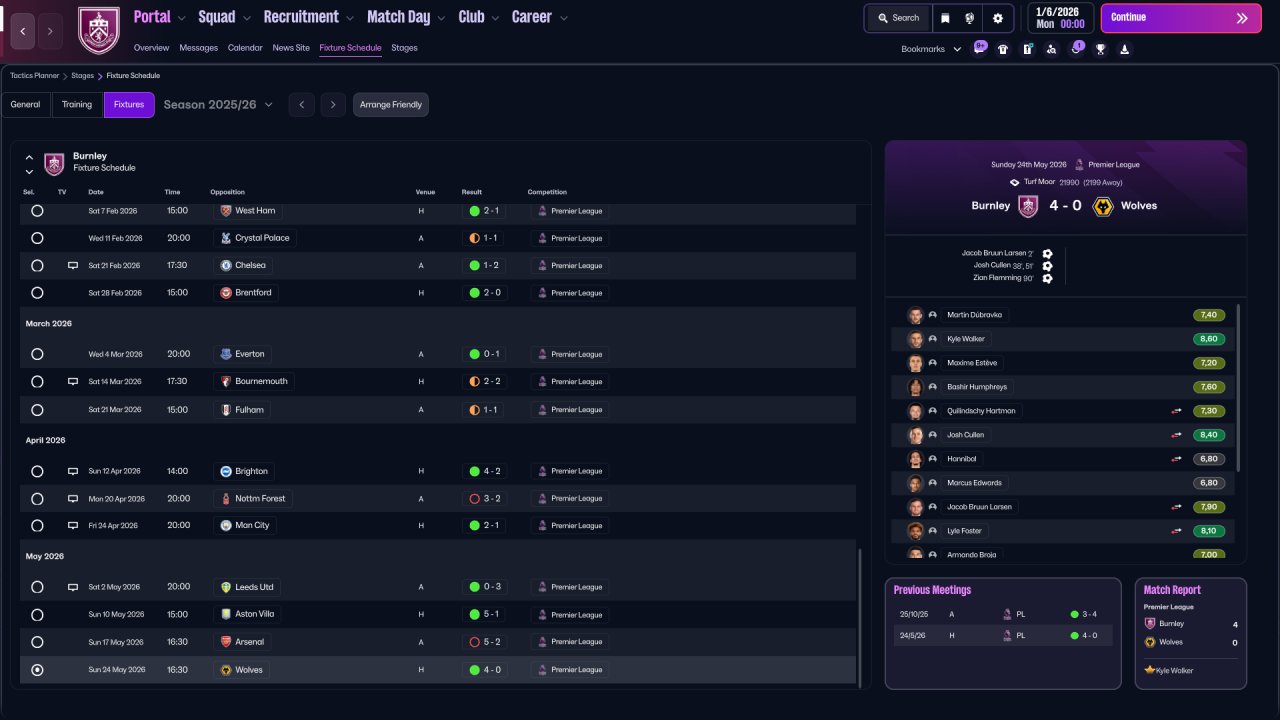This screenshot has height=720, width=1280.
Task: Open the News Site submenu tab
Action: click(x=291, y=48)
